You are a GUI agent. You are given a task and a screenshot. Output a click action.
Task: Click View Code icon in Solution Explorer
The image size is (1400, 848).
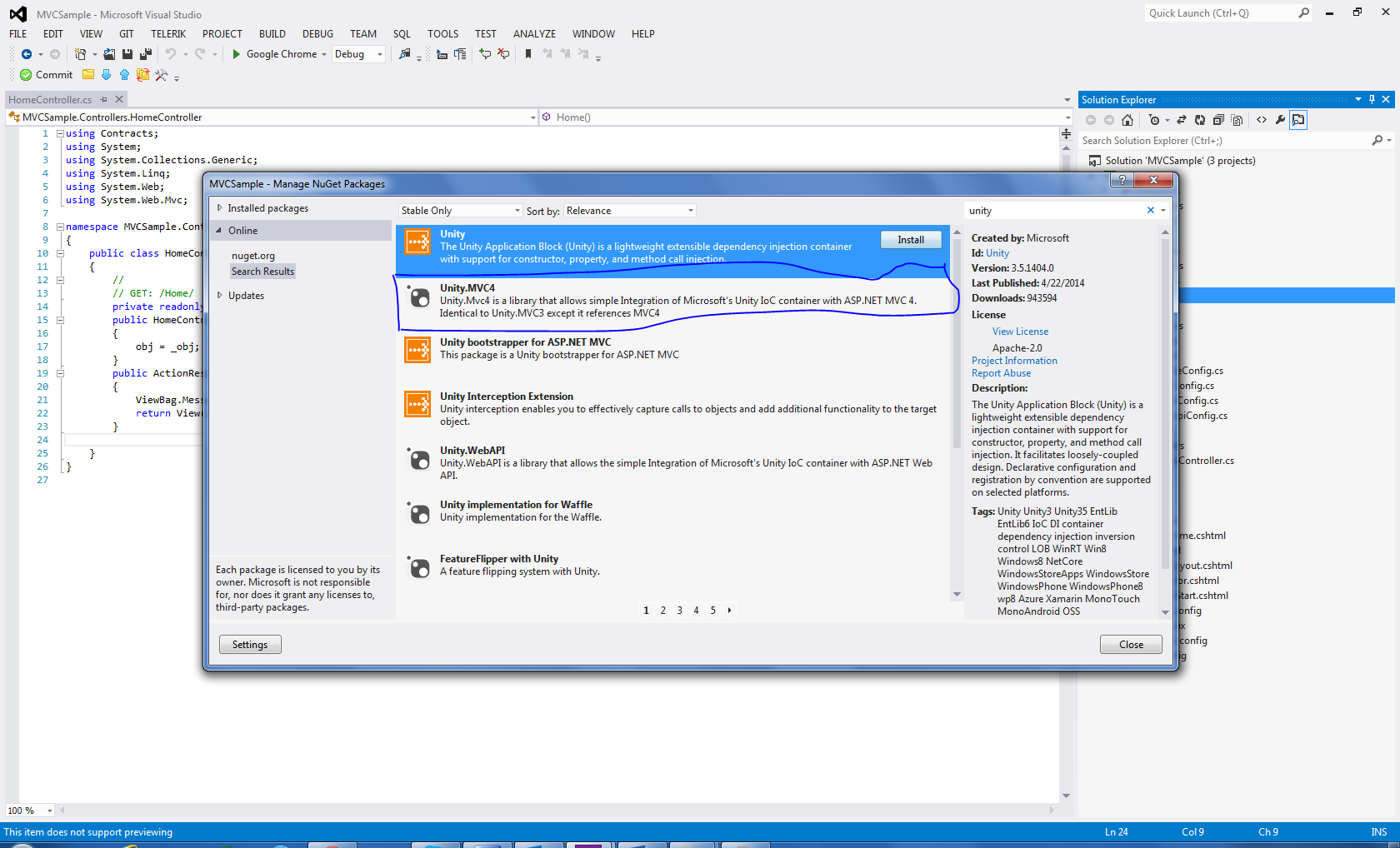(1262, 120)
